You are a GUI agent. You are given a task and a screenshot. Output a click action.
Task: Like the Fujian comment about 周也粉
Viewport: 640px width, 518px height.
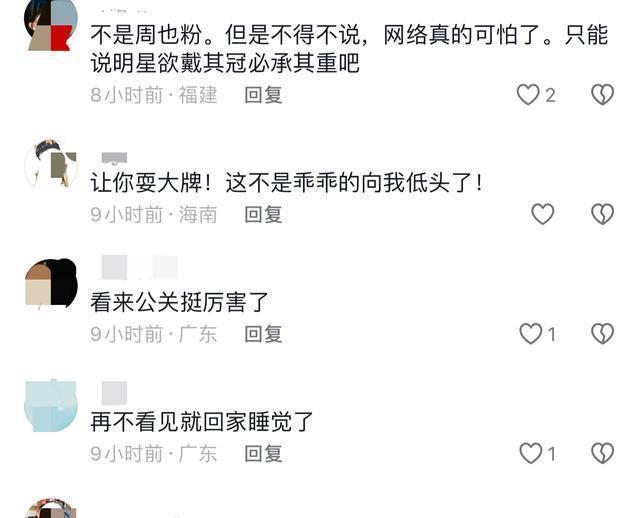point(528,95)
